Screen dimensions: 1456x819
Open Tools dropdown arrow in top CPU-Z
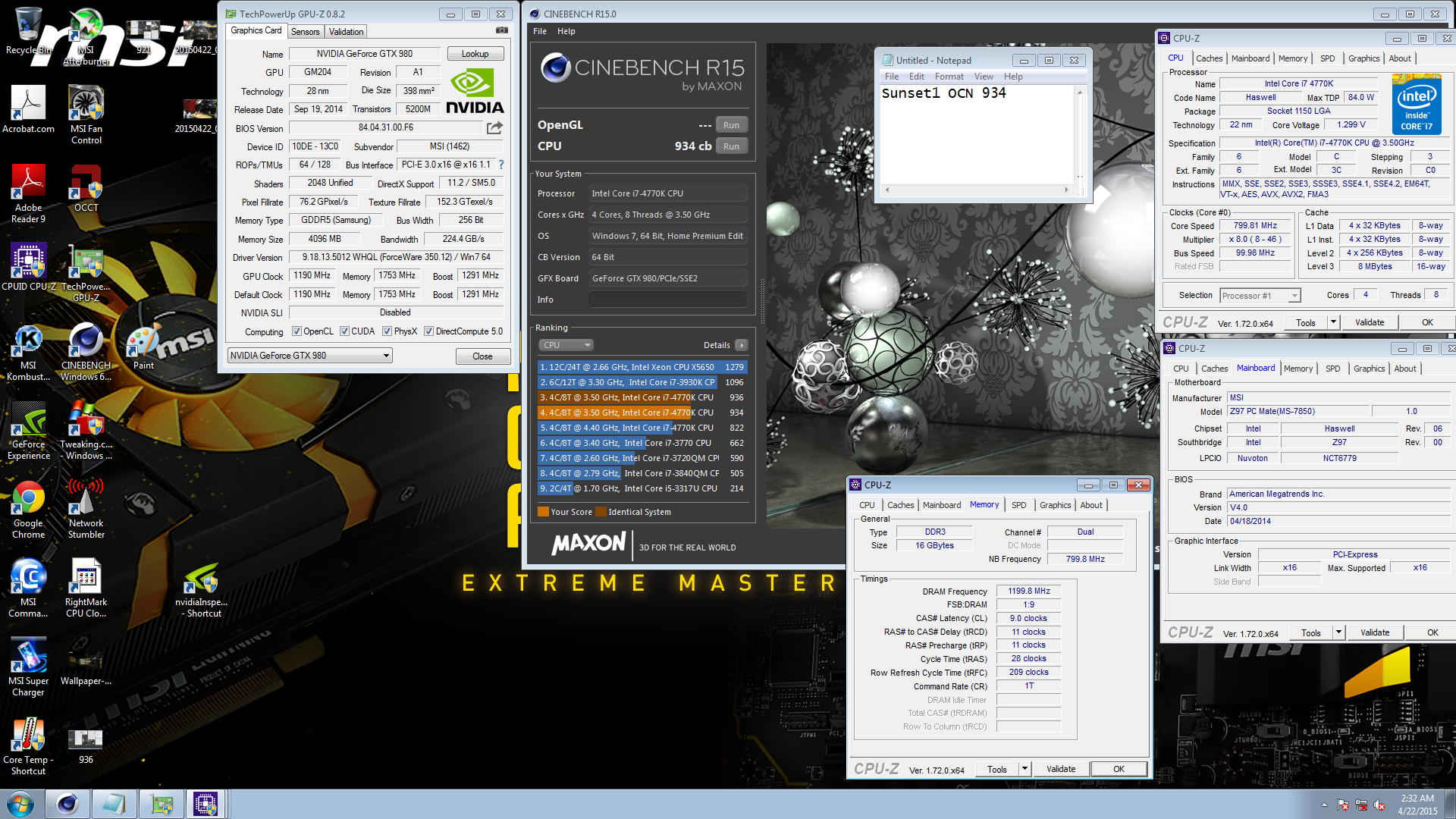tap(1333, 322)
